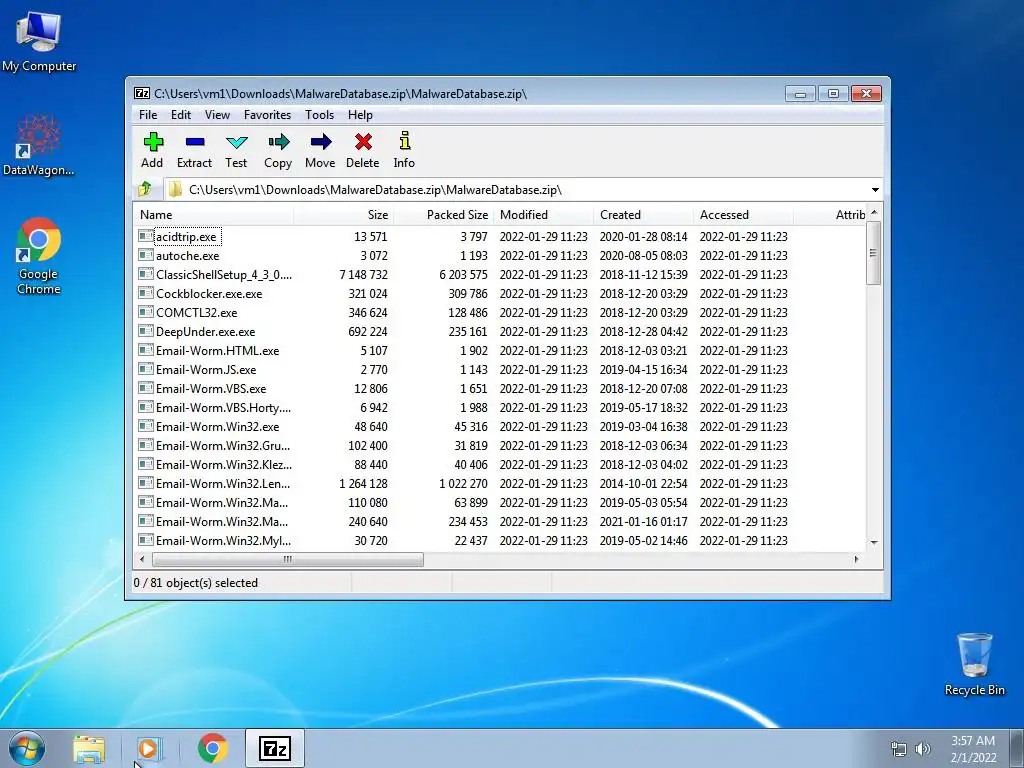Select Email-Worm.VBS.Horty file name
This screenshot has height=768, width=1024.
point(223,408)
